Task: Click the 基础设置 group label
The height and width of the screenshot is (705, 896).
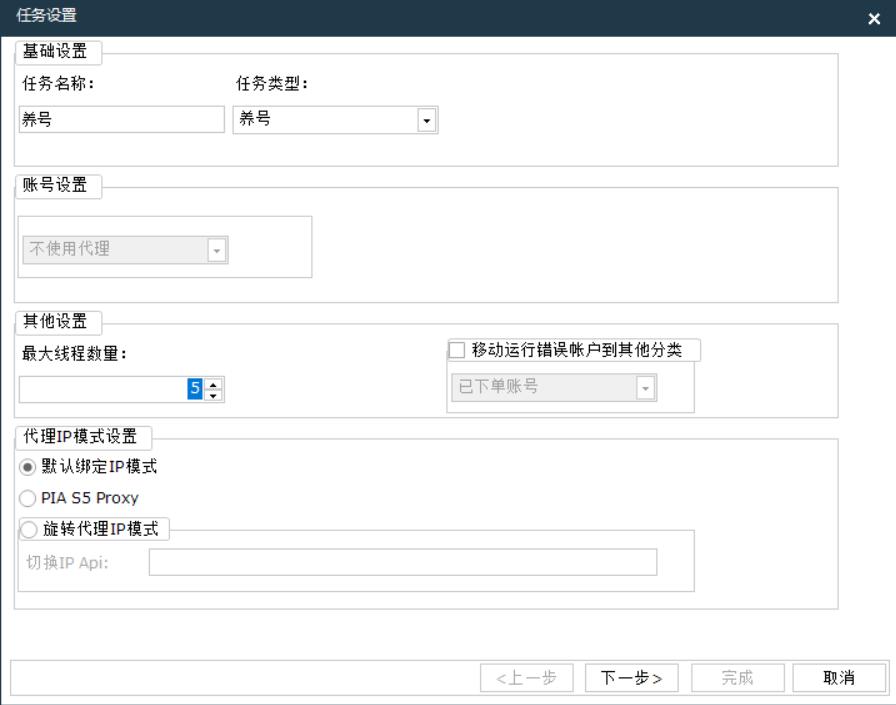Action: [x=56, y=50]
